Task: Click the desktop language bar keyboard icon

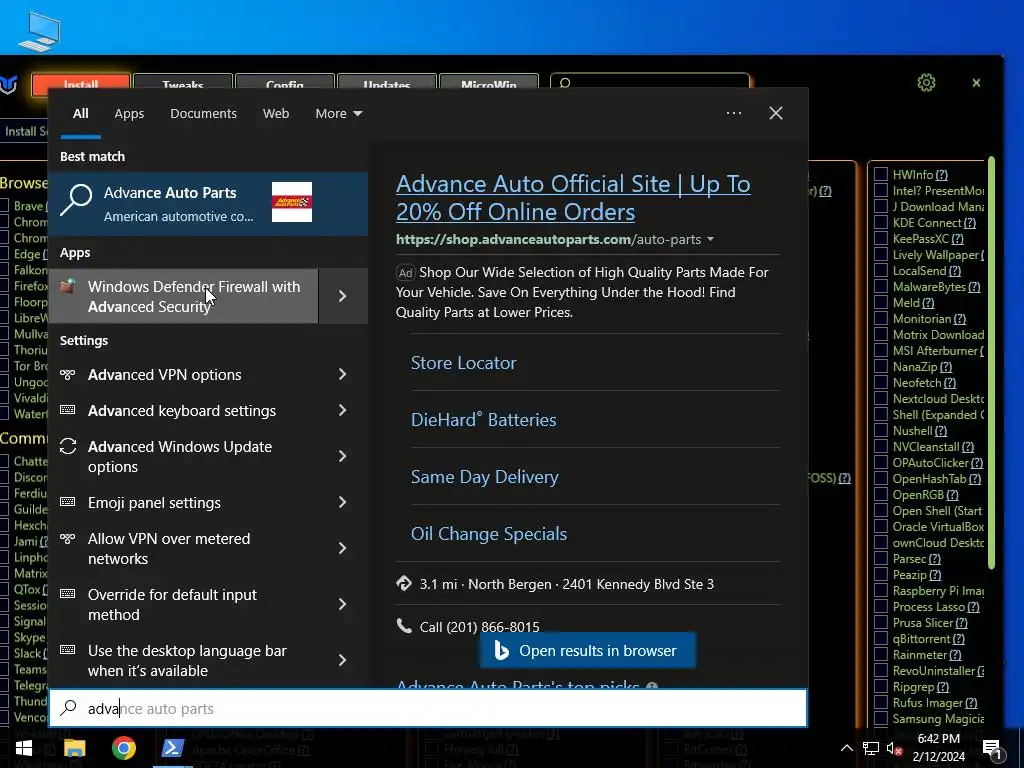Action: (68, 650)
